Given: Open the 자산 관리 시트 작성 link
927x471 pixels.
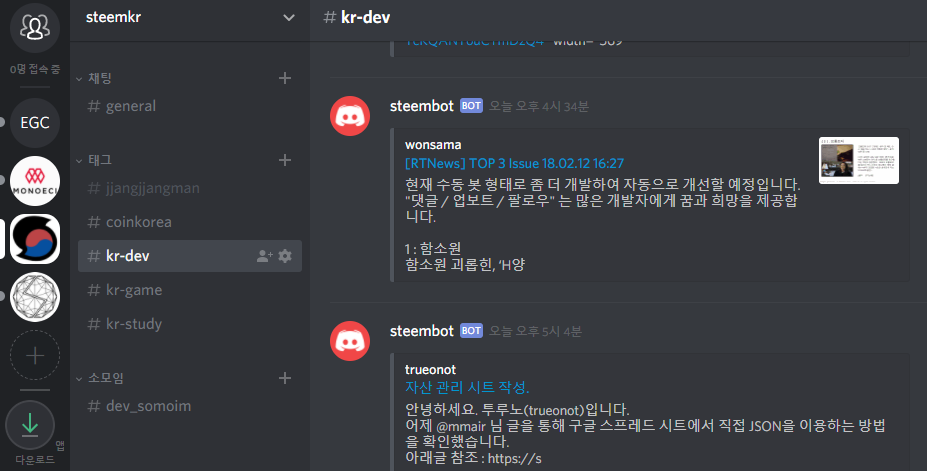Looking at the screenshot, I should [467, 388].
